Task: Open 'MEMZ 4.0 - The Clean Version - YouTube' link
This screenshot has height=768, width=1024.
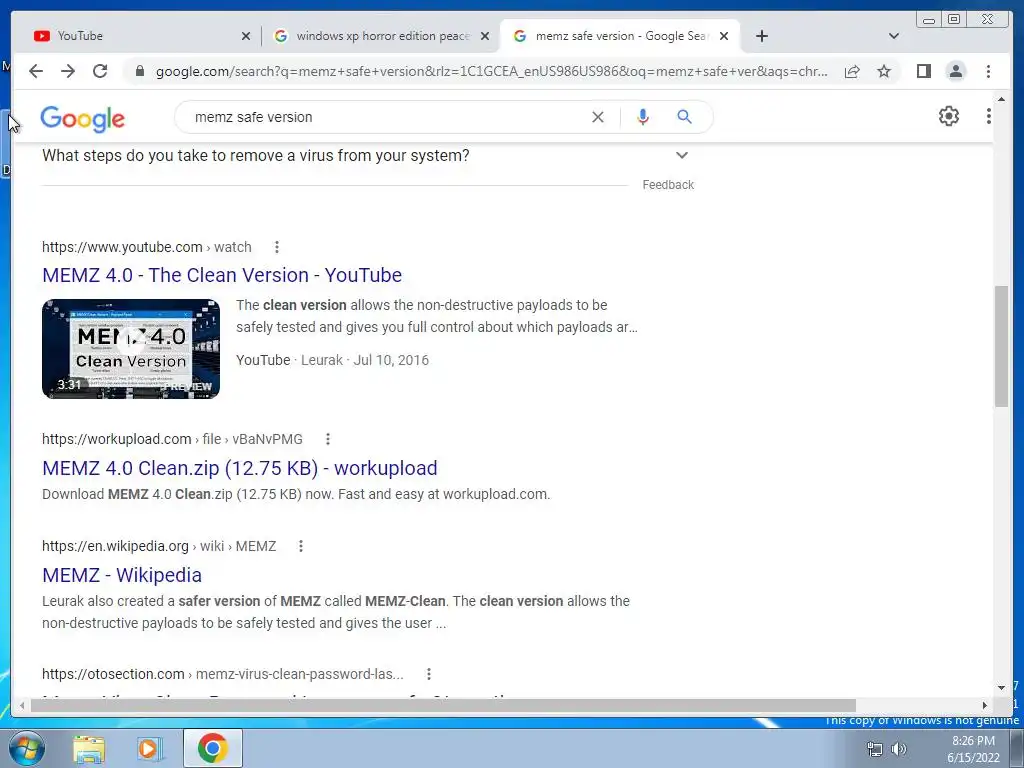Action: click(x=222, y=275)
